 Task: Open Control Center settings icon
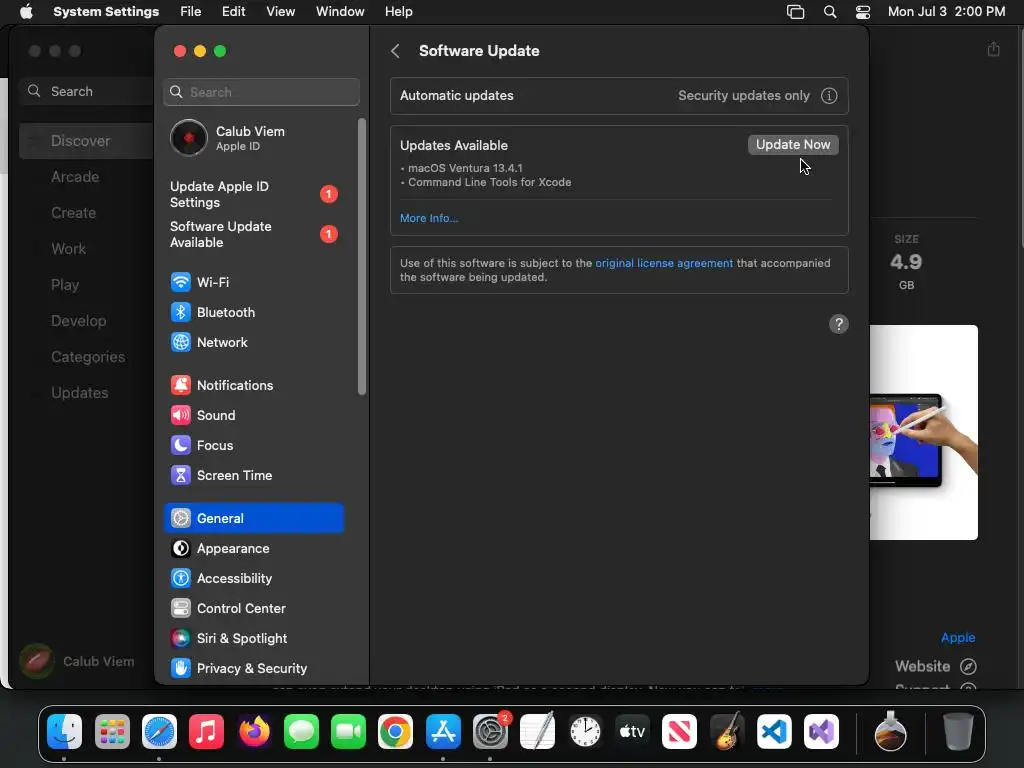coord(181,609)
